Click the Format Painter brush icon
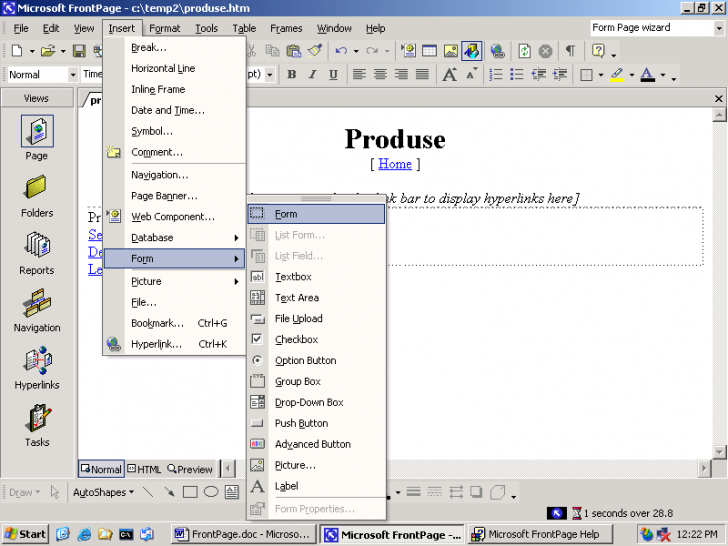The image size is (728, 546). 315,50
